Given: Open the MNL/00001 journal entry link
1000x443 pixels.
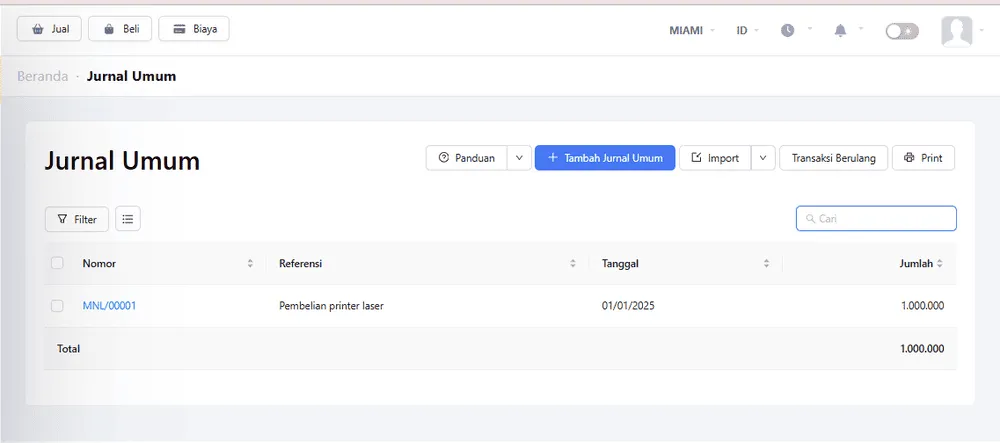Looking at the screenshot, I should [109, 306].
